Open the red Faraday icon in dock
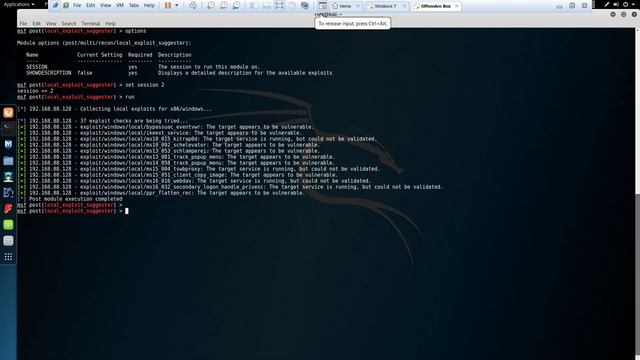 [x=8, y=209]
